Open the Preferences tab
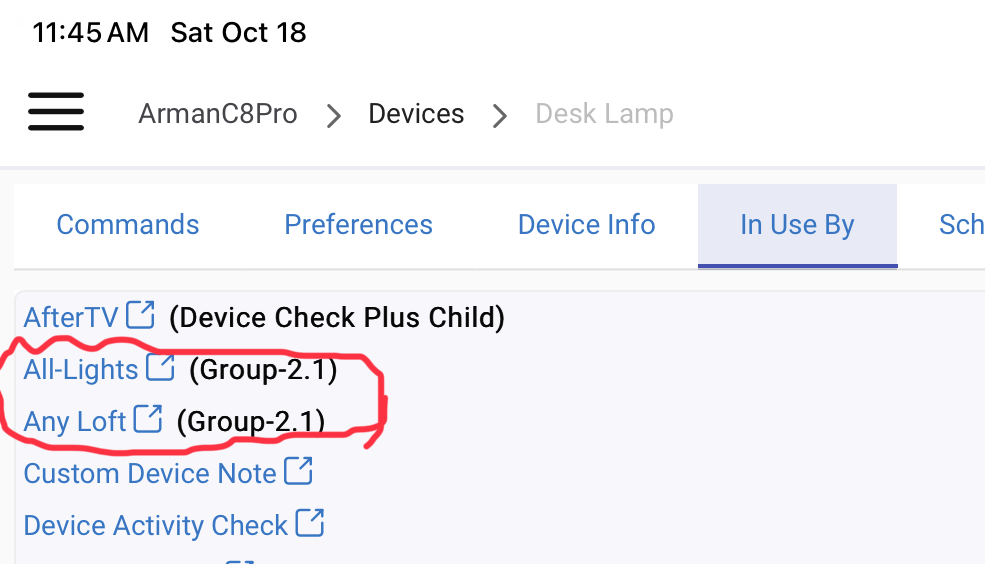The width and height of the screenshot is (985, 564). coord(358,225)
